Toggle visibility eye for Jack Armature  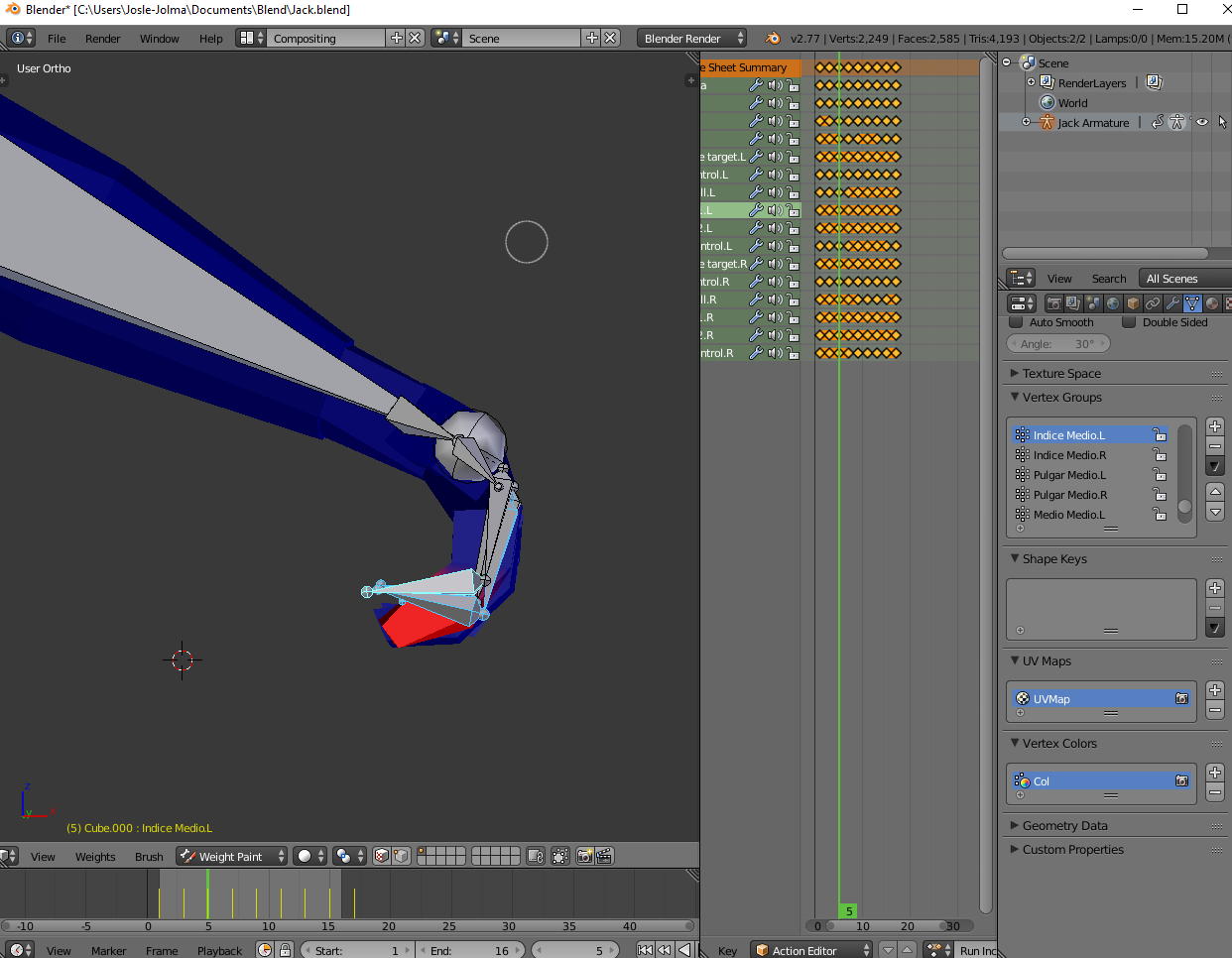tap(1202, 123)
